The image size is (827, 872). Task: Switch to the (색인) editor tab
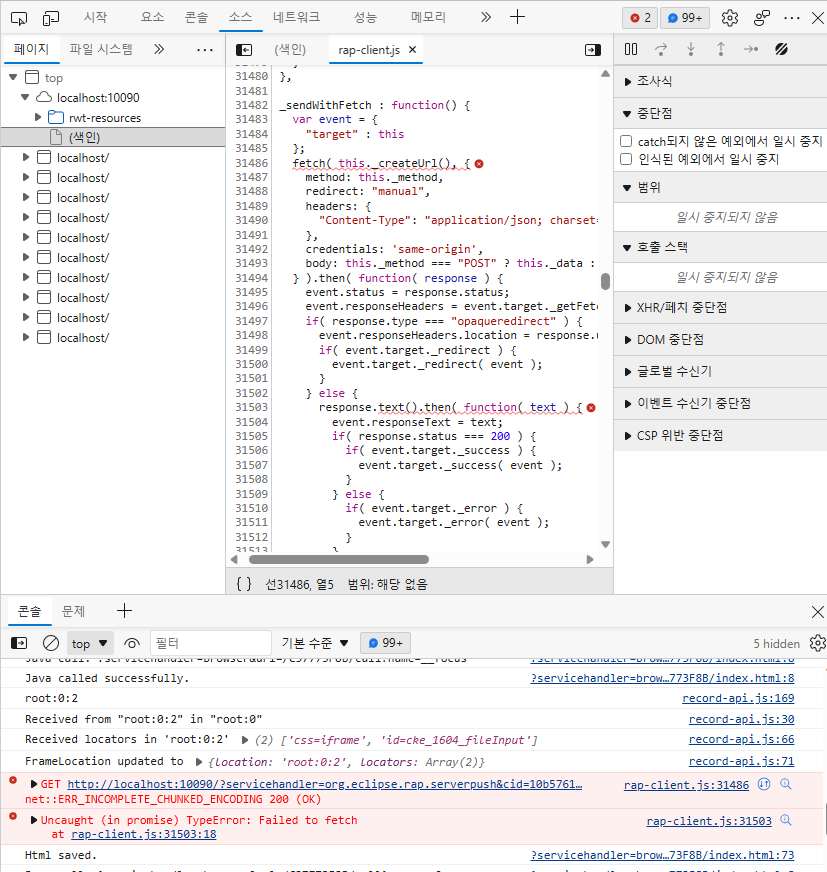[290, 49]
